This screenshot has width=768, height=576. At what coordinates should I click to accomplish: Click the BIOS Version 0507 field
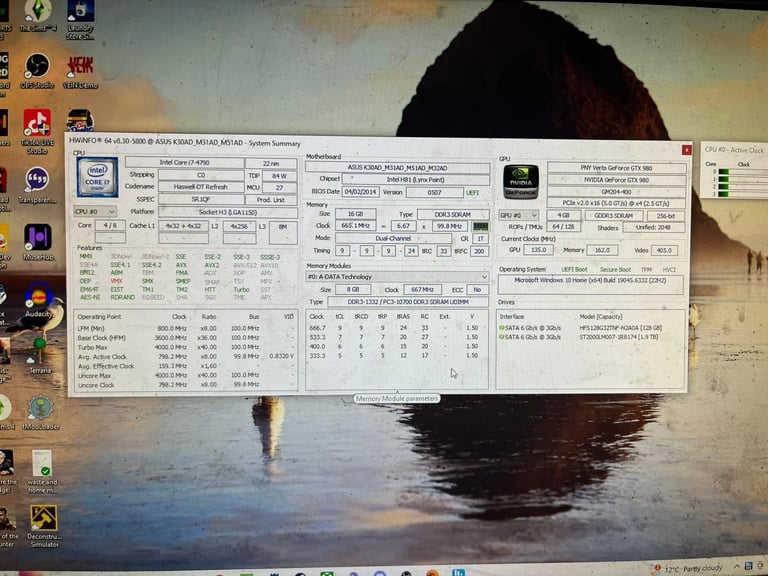click(x=434, y=192)
